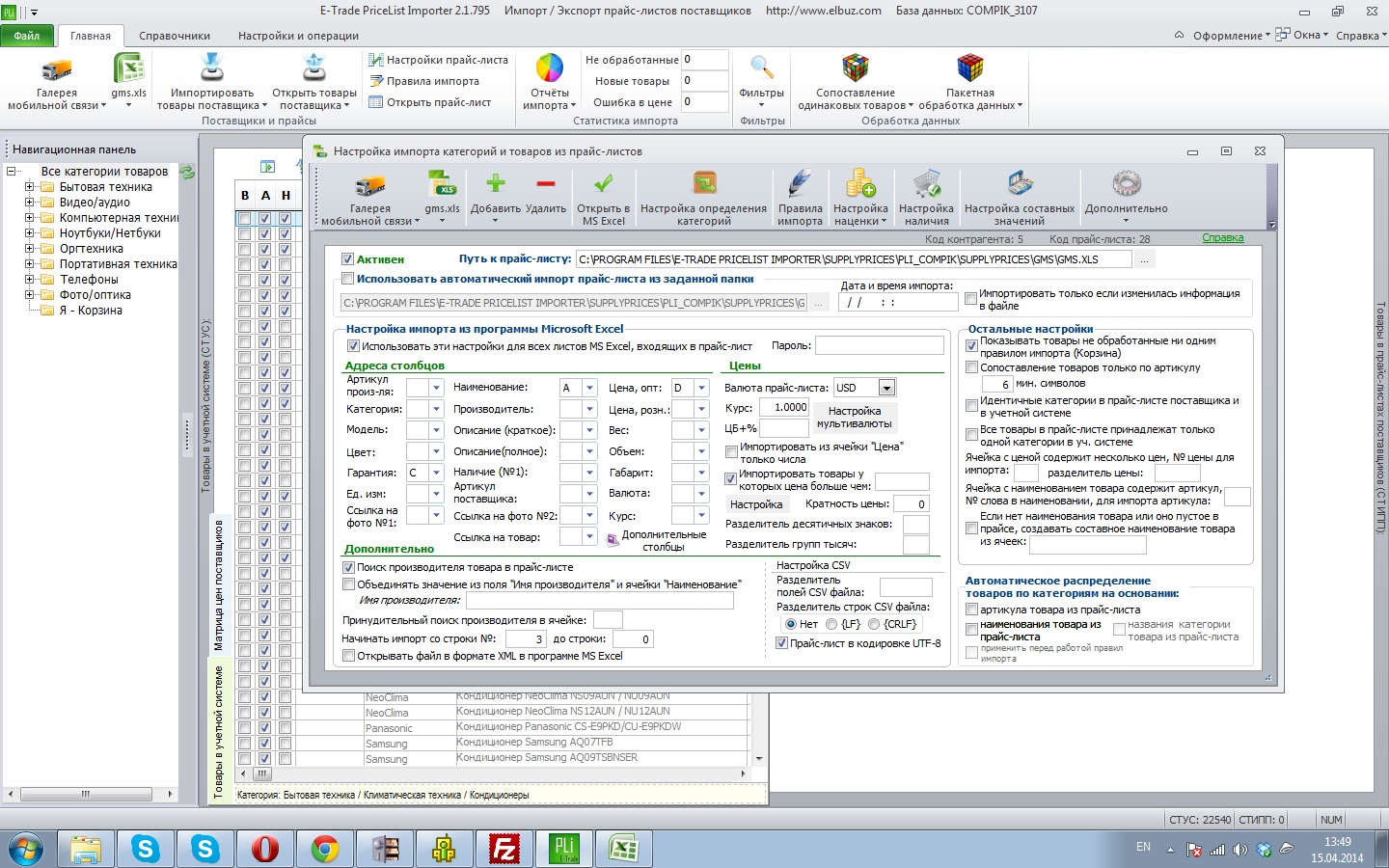Enable matching goods only by article

(x=971, y=367)
